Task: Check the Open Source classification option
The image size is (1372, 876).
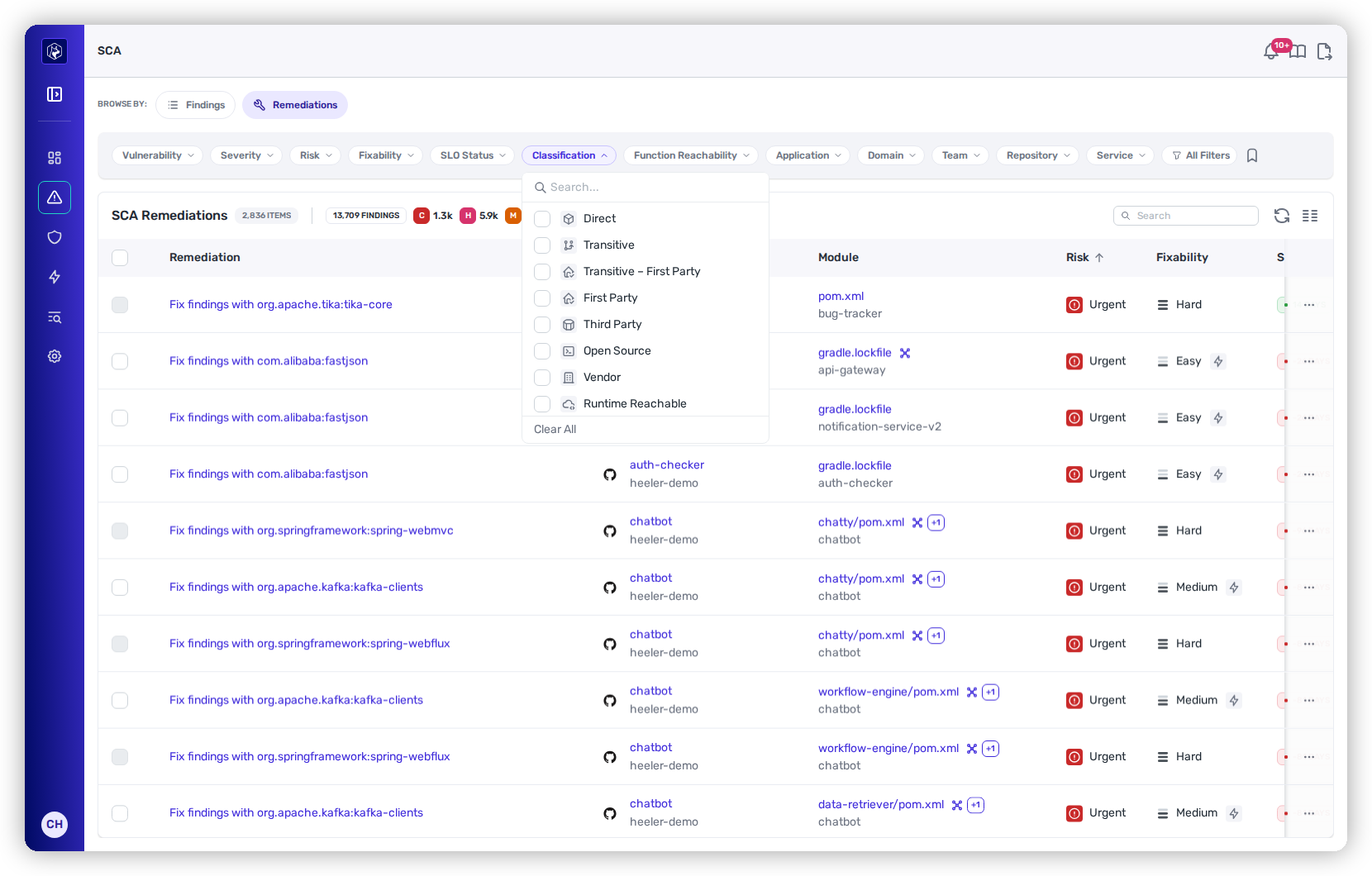Action: pos(542,351)
